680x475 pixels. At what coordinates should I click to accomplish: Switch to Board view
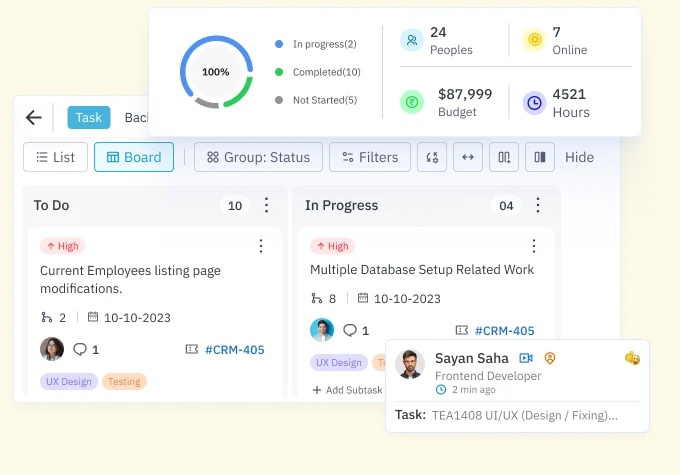coord(134,157)
